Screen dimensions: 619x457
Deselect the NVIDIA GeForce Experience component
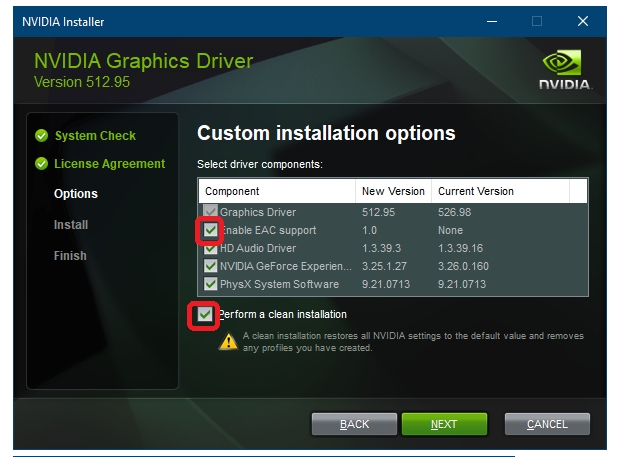pos(210,266)
